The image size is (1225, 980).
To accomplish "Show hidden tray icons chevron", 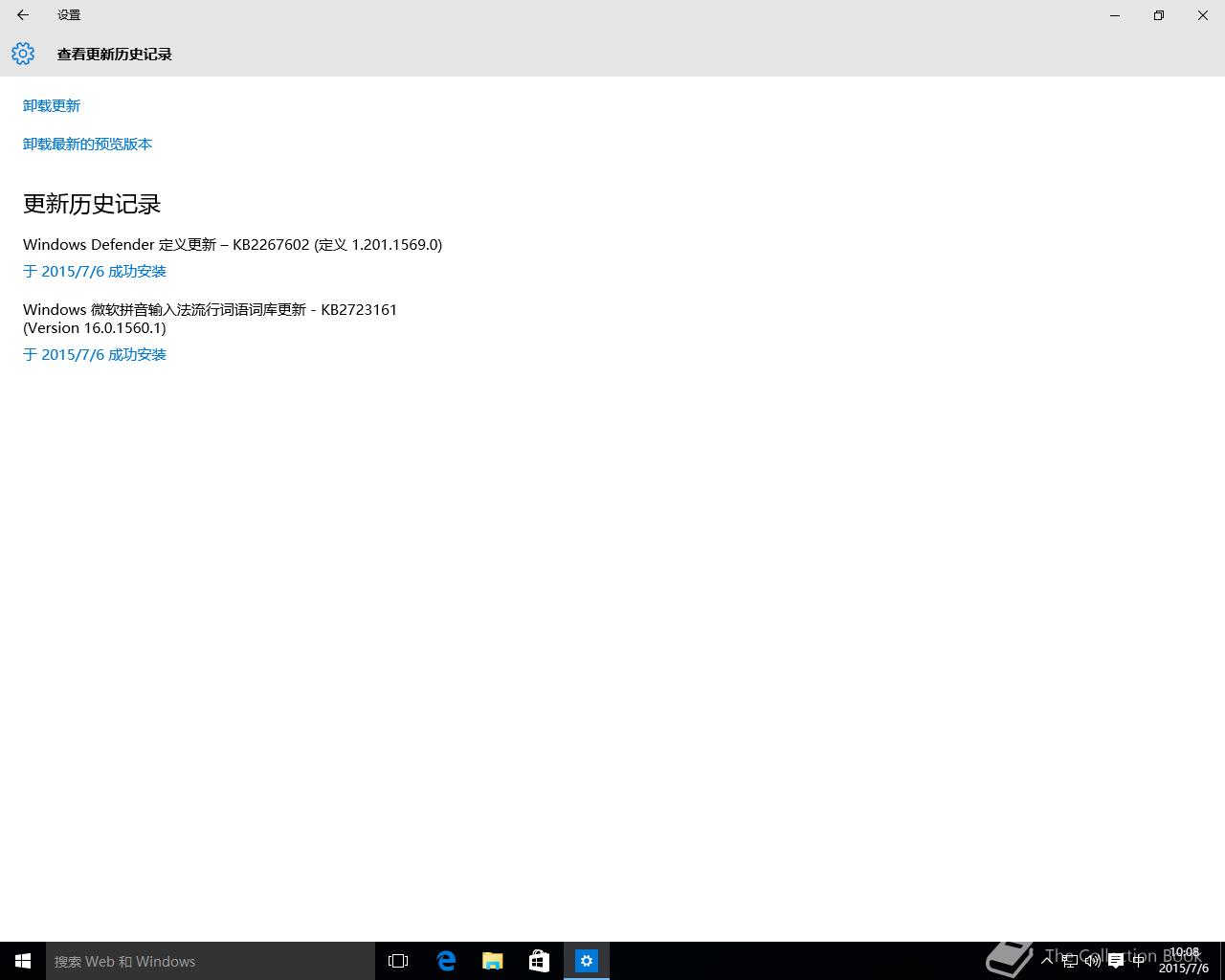I will click(1047, 961).
